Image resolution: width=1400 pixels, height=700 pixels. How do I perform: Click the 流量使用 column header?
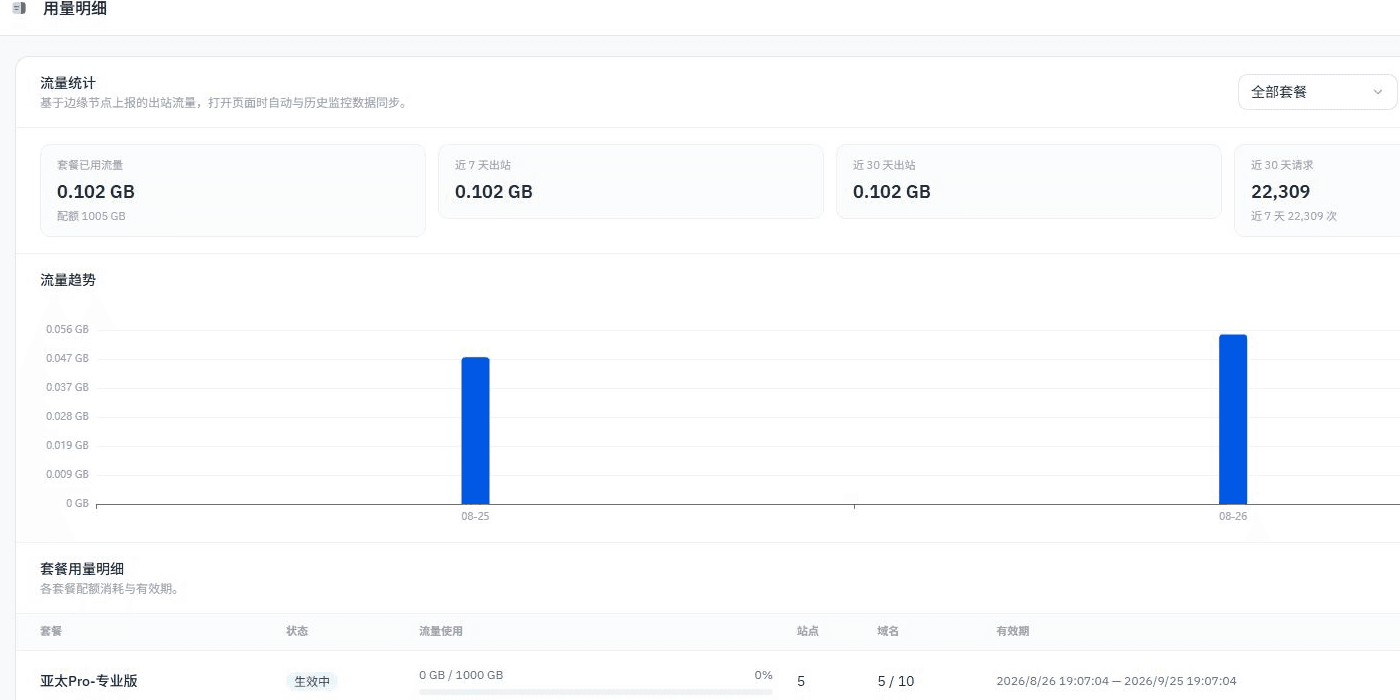441,631
